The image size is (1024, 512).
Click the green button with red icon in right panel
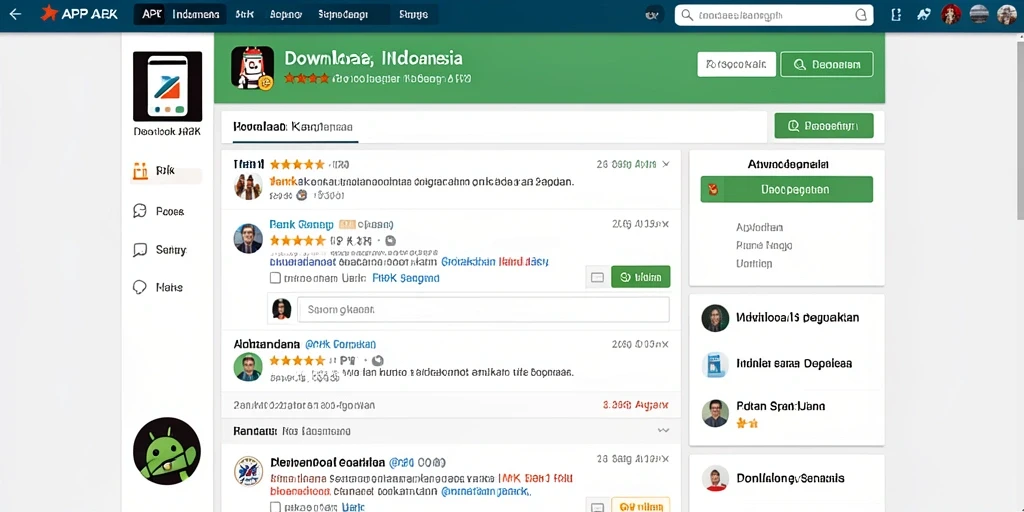pos(786,189)
